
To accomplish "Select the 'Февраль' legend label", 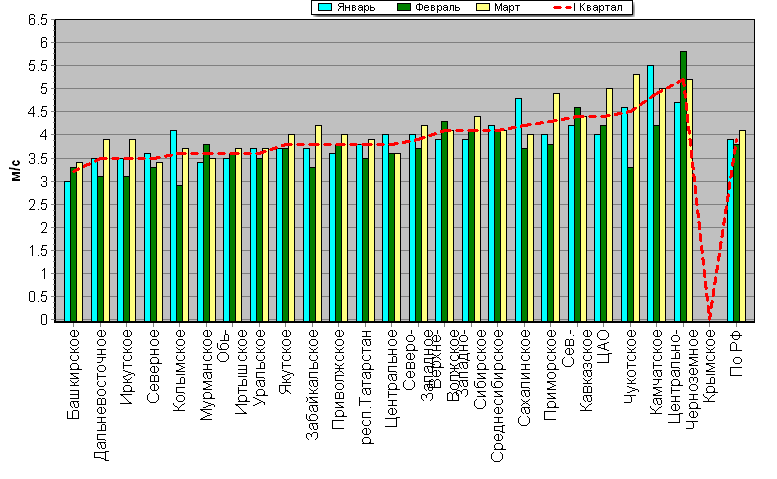I will (438, 7).
